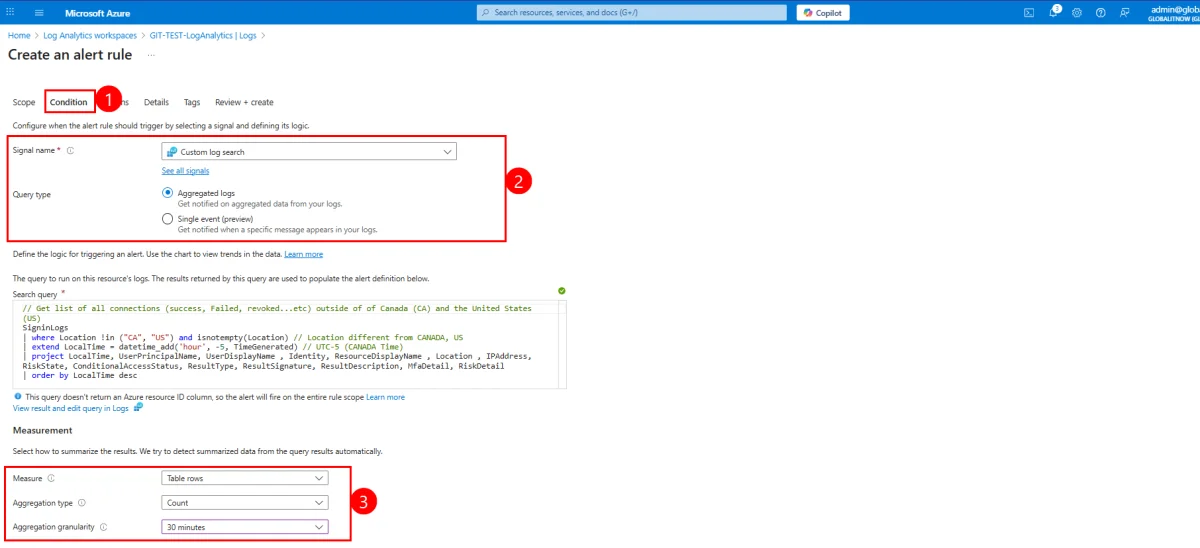Select the Aggregated logs radio button
The height and width of the screenshot is (548, 1200).
click(x=167, y=193)
